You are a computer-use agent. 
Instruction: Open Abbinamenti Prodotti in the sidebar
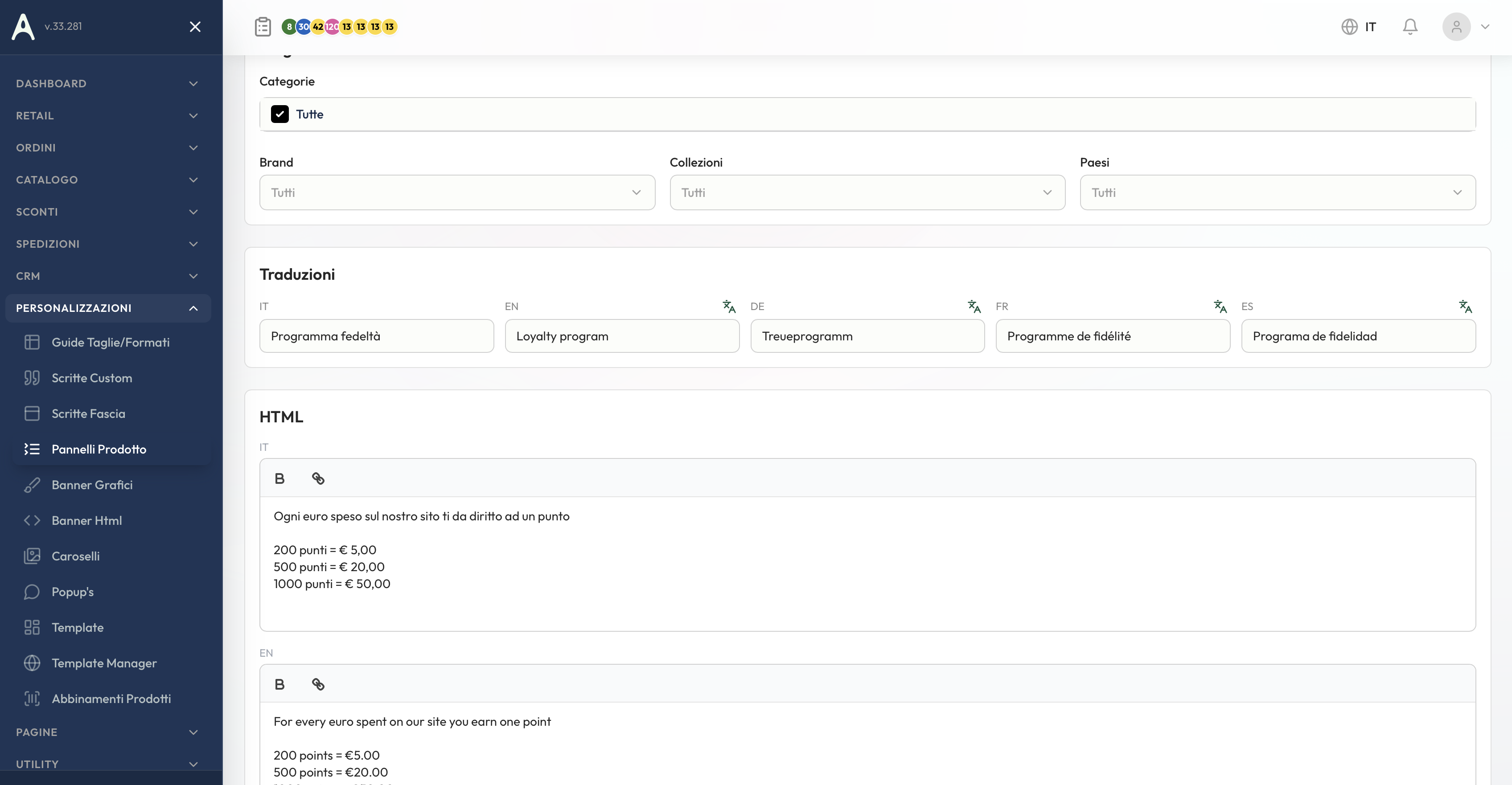[x=111, y=699]
